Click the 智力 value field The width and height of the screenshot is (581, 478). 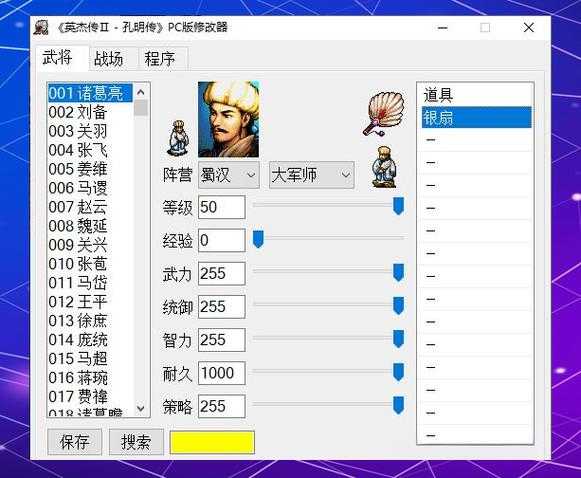click(222, 340)
